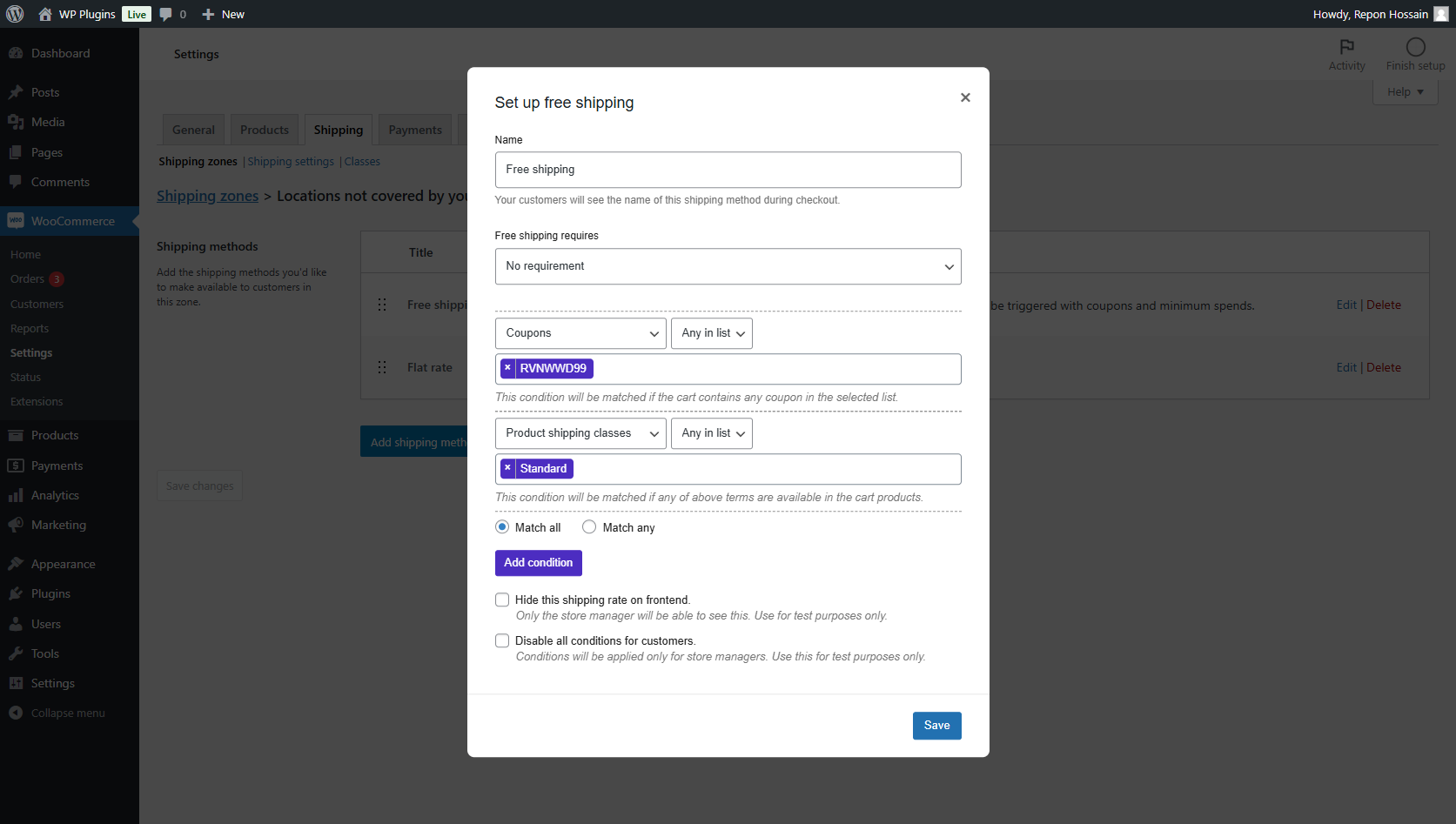Open the Analytics sidebar icon
The width and height of the screenshot is (1456, 824).
16,495
